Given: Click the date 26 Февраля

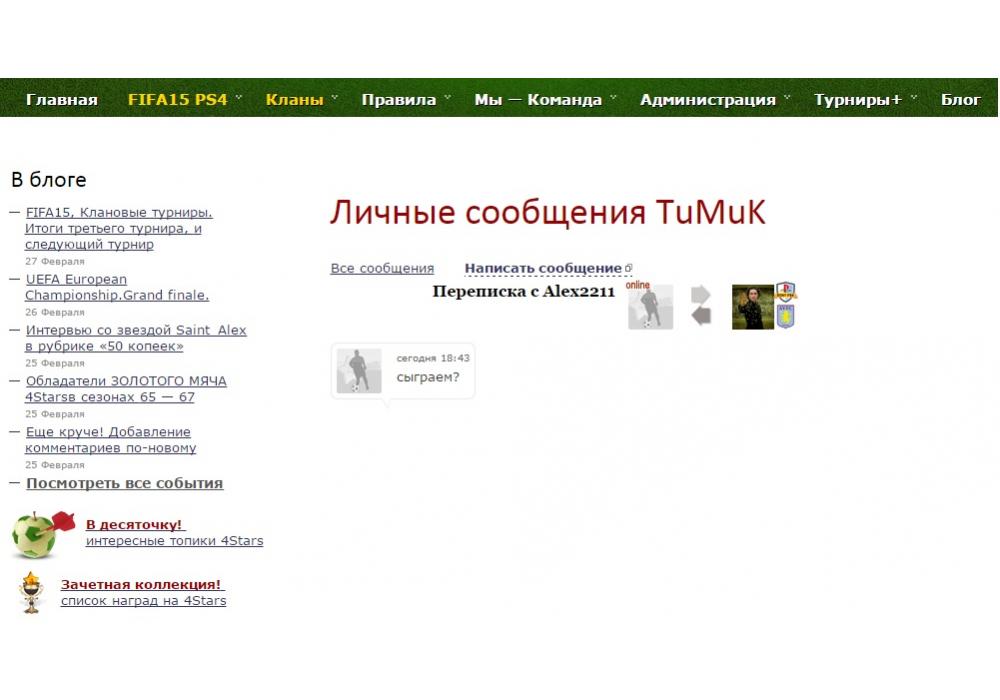Looking at the screenshot, I should pos(55,312).
